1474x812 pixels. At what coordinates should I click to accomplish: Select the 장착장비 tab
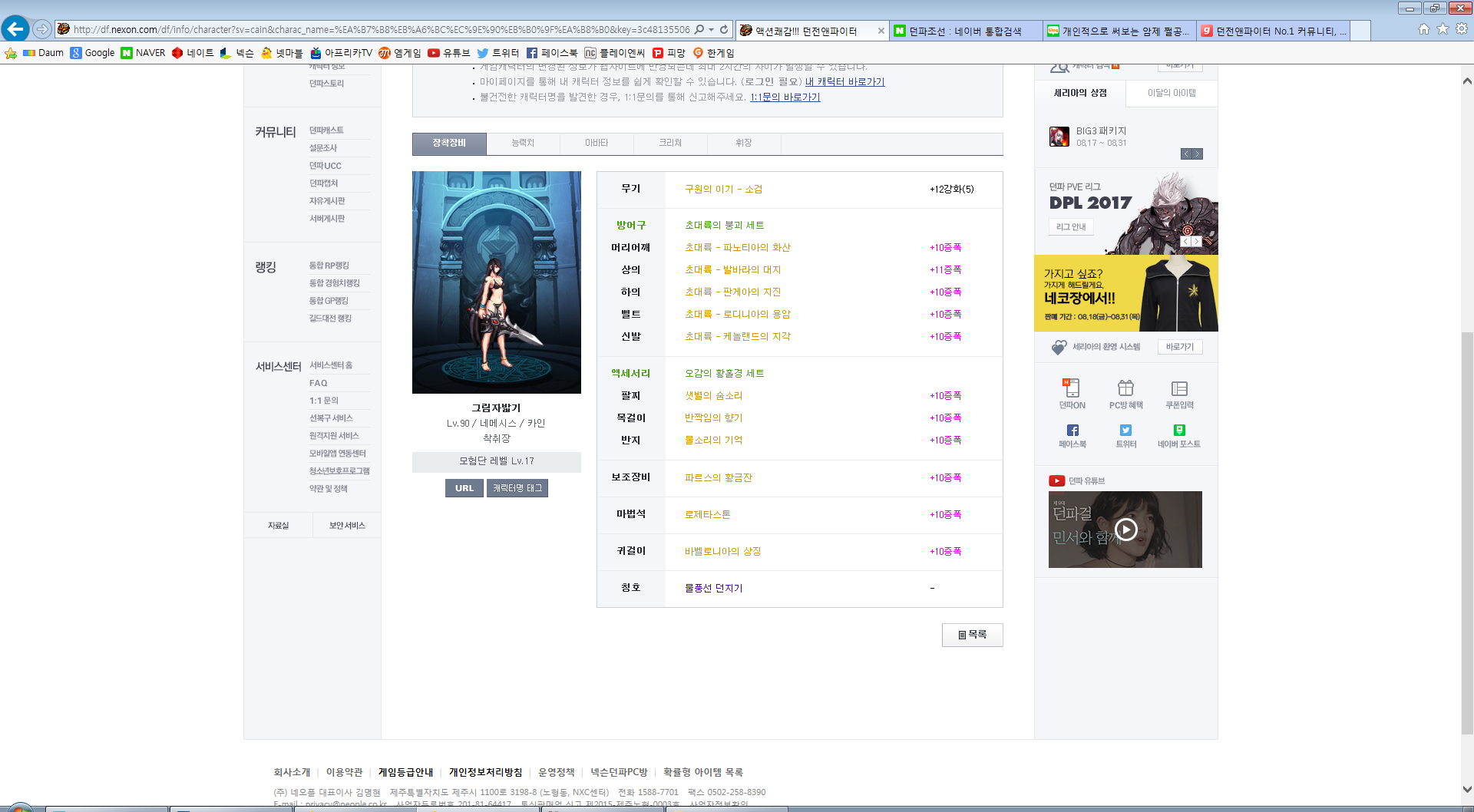coord(449,144)
